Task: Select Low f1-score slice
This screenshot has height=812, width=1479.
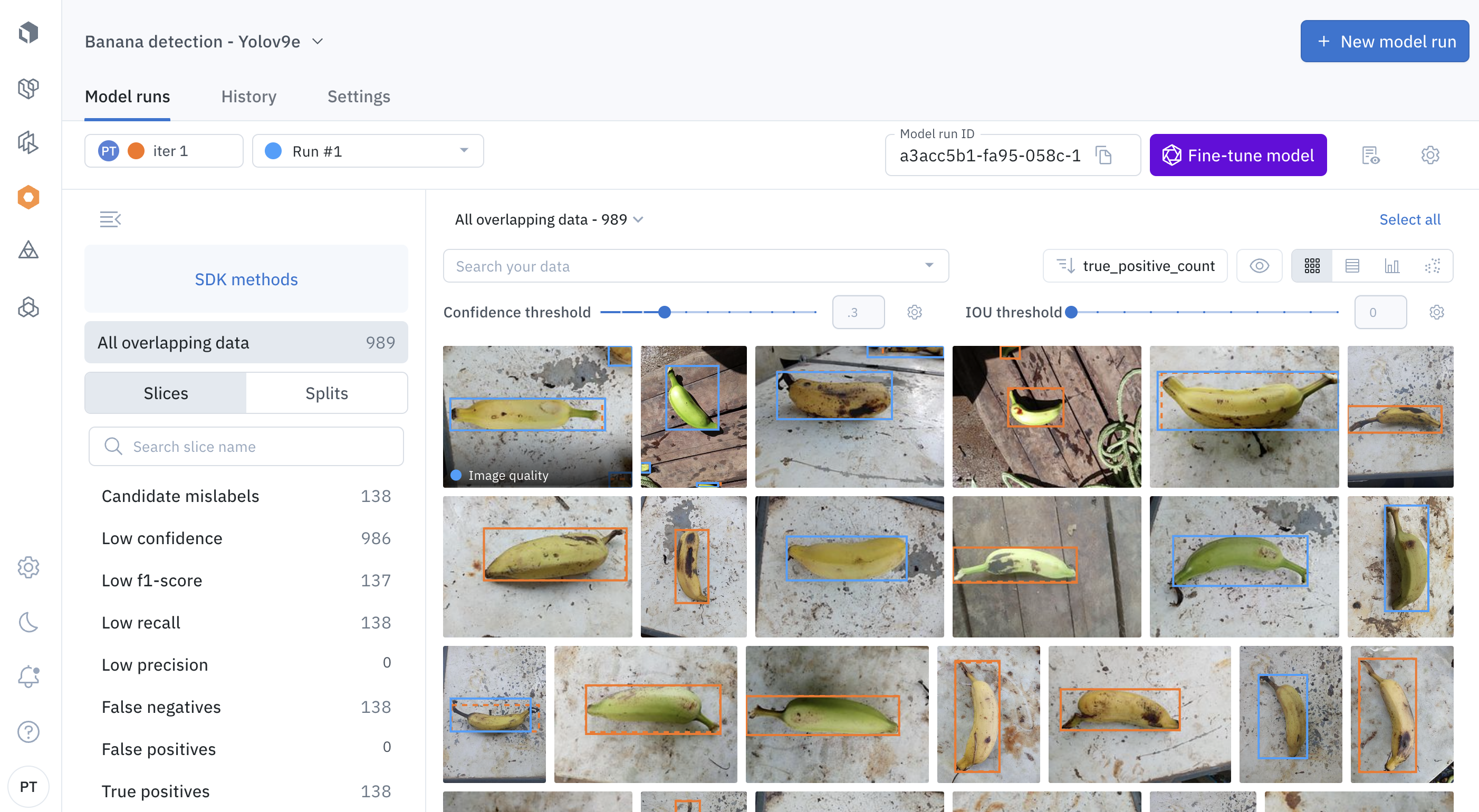Action: tap(246, 580)
